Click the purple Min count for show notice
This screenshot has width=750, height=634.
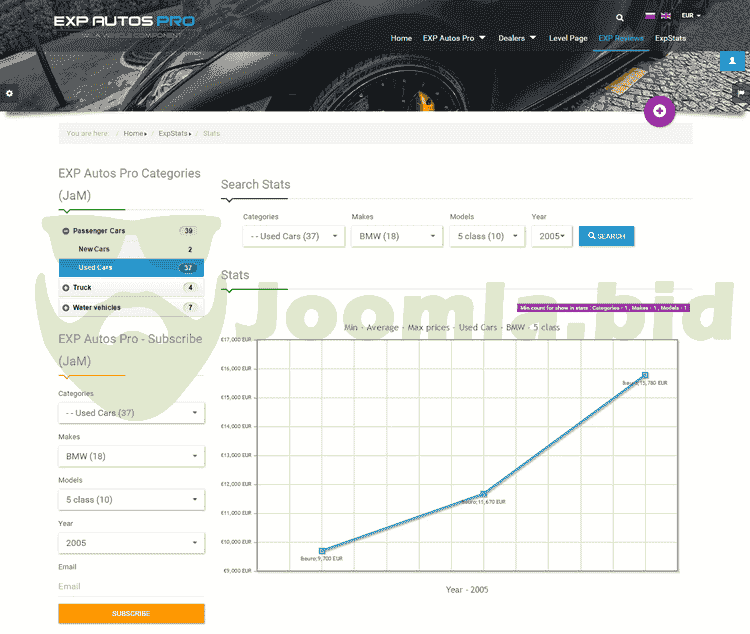pos(603,308)
